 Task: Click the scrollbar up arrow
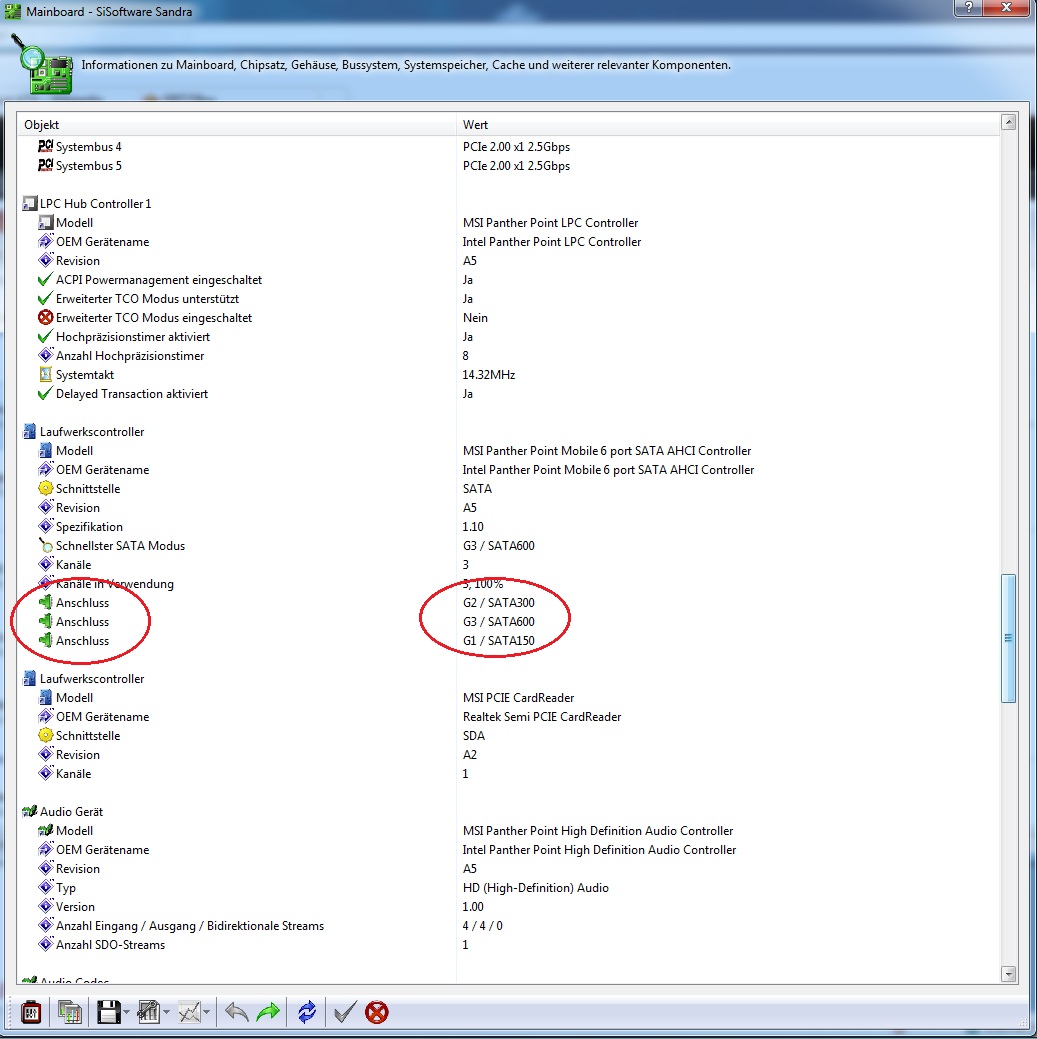(x=1009, y=122)
